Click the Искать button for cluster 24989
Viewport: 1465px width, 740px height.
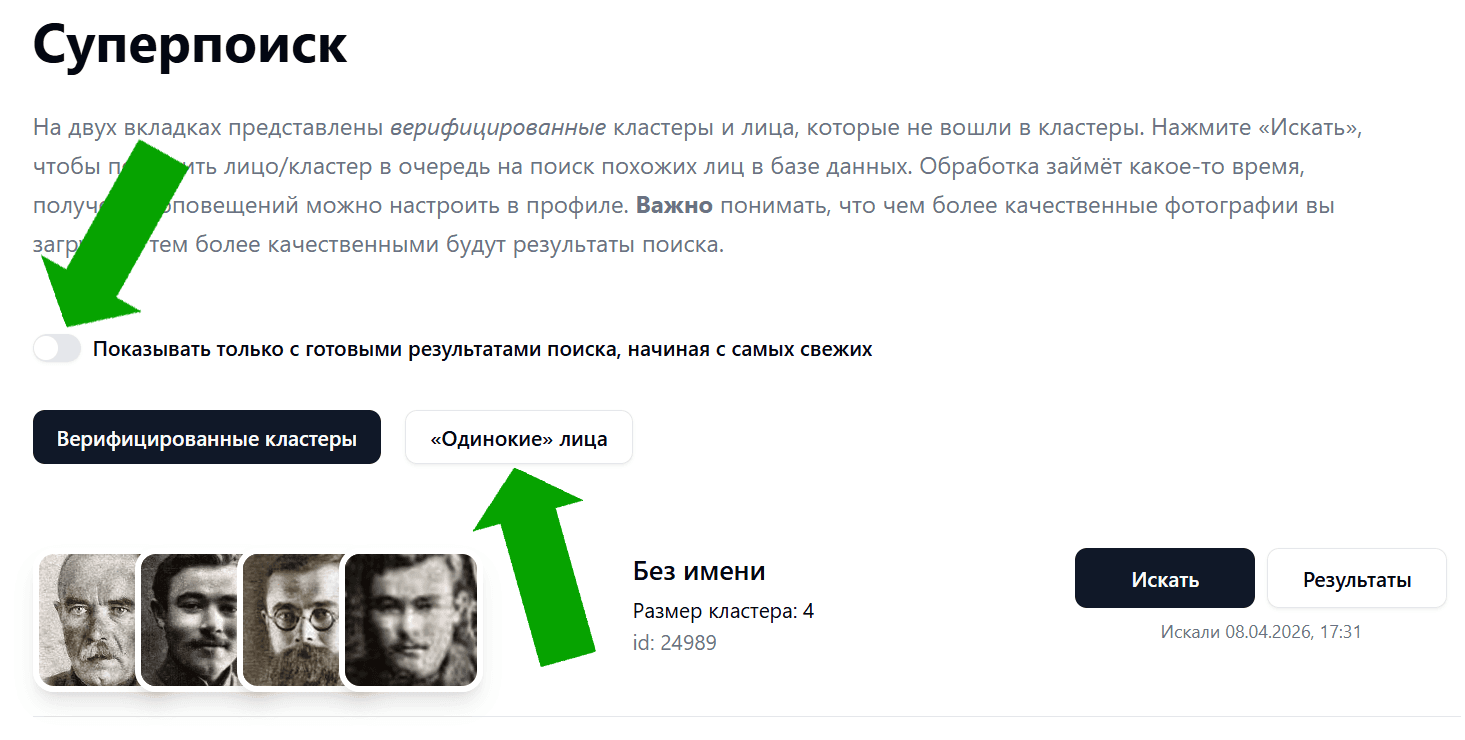(1164, 578)
